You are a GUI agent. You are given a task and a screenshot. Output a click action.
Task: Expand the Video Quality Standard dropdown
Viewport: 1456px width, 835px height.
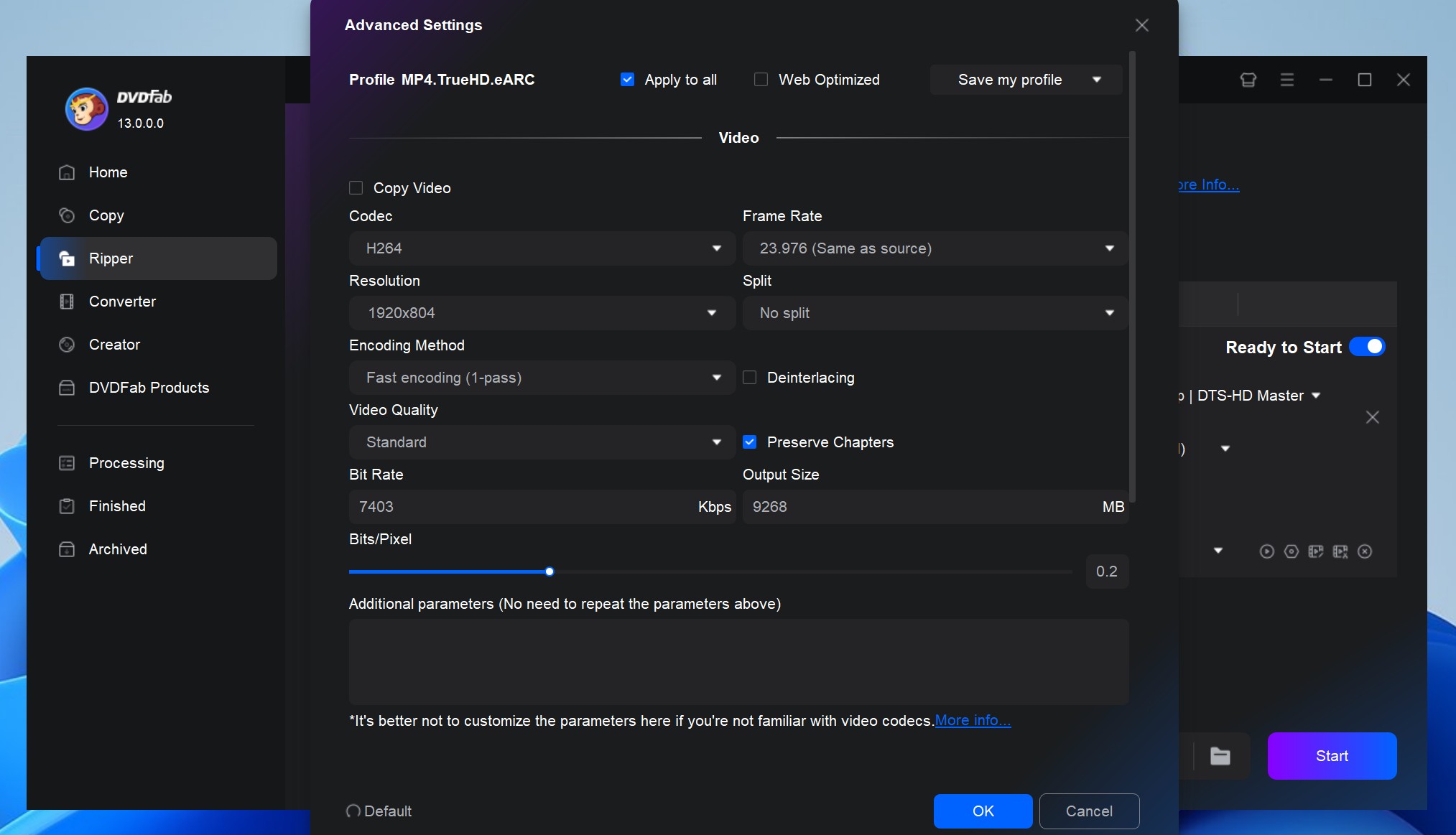pyautogui.click(x=540, y=442)
